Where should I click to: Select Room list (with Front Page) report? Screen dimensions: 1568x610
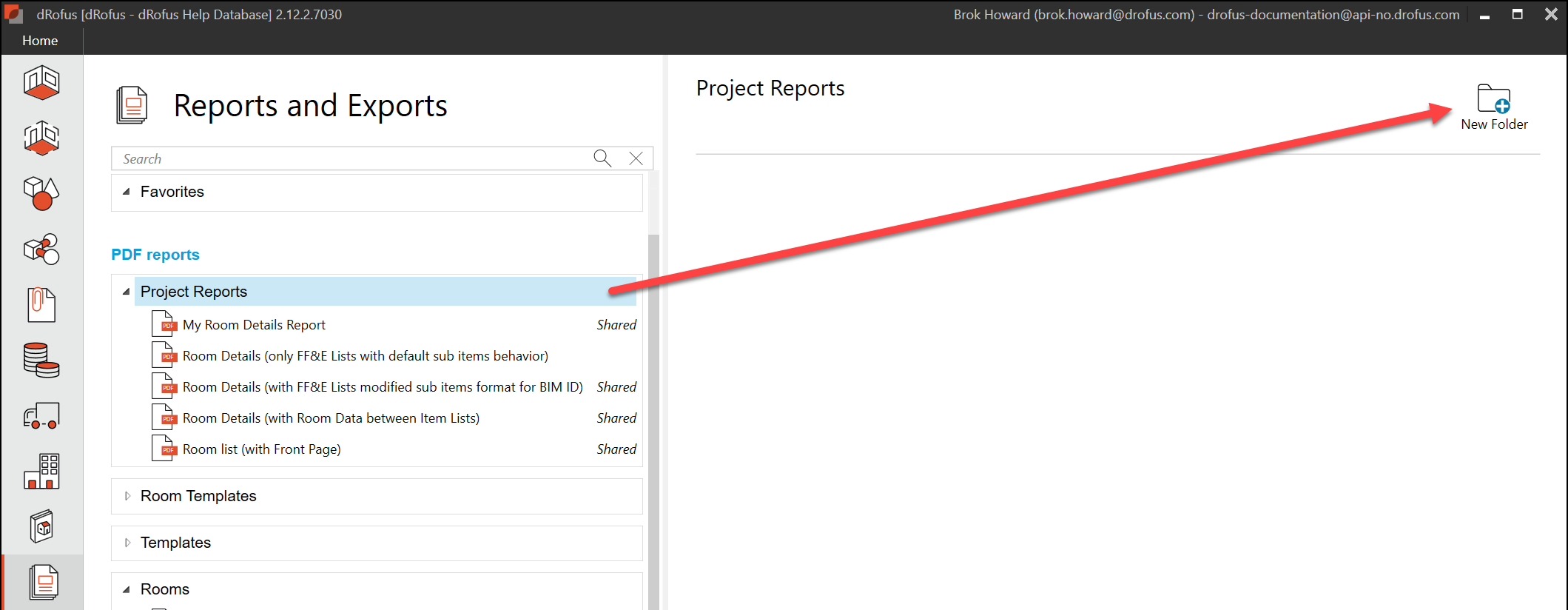point(261,449)
